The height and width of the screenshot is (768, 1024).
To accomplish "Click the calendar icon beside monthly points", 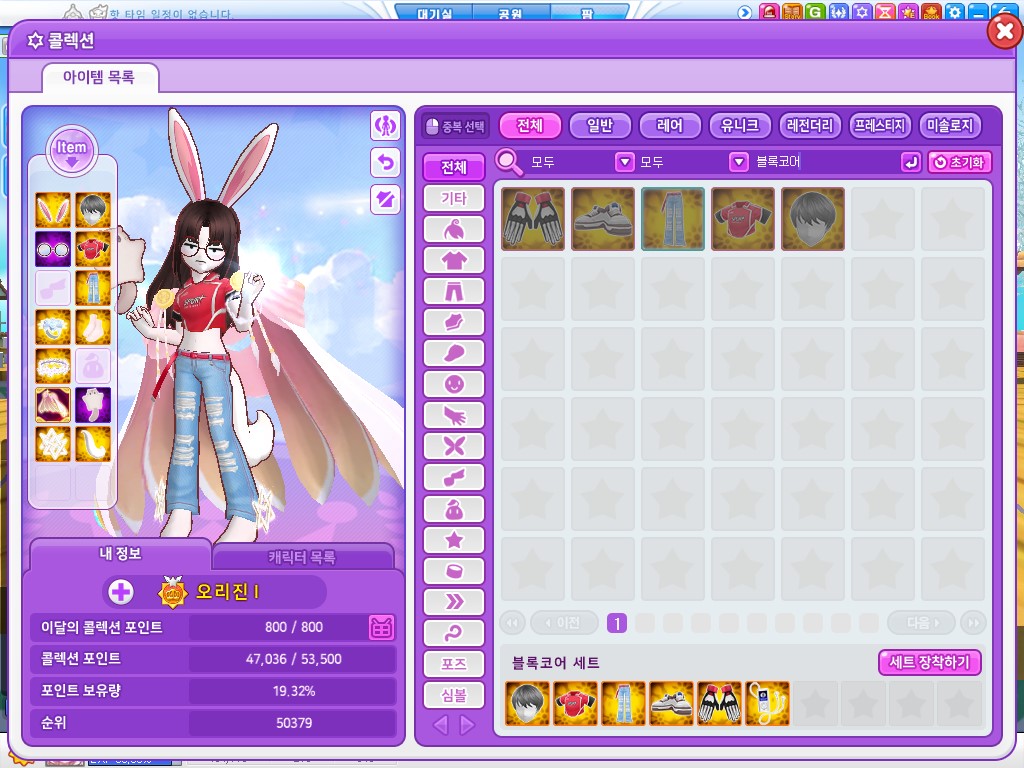I will [x=381, y=628].
